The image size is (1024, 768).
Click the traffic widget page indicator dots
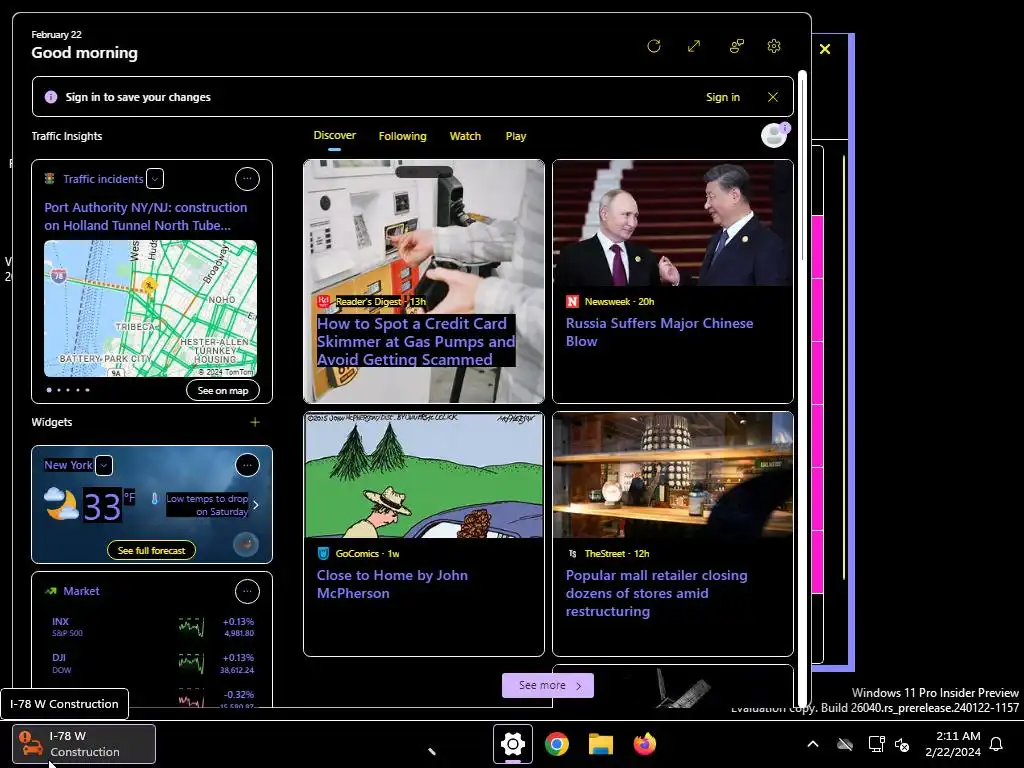(x=68, y=390)
